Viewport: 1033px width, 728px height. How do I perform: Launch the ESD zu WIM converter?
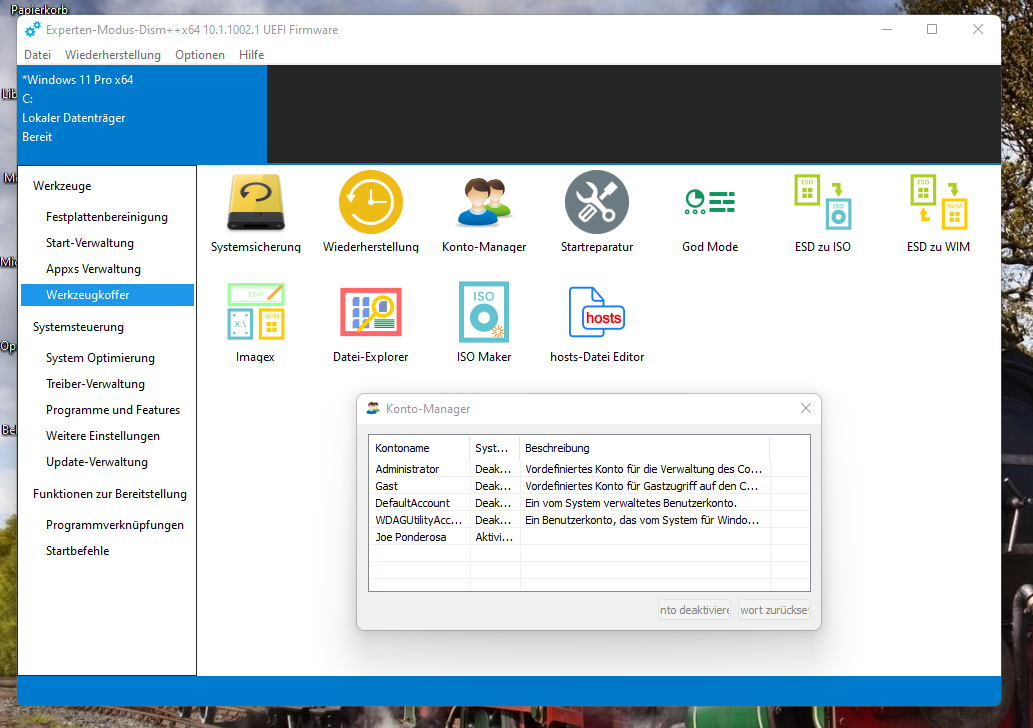pos(938,212)
